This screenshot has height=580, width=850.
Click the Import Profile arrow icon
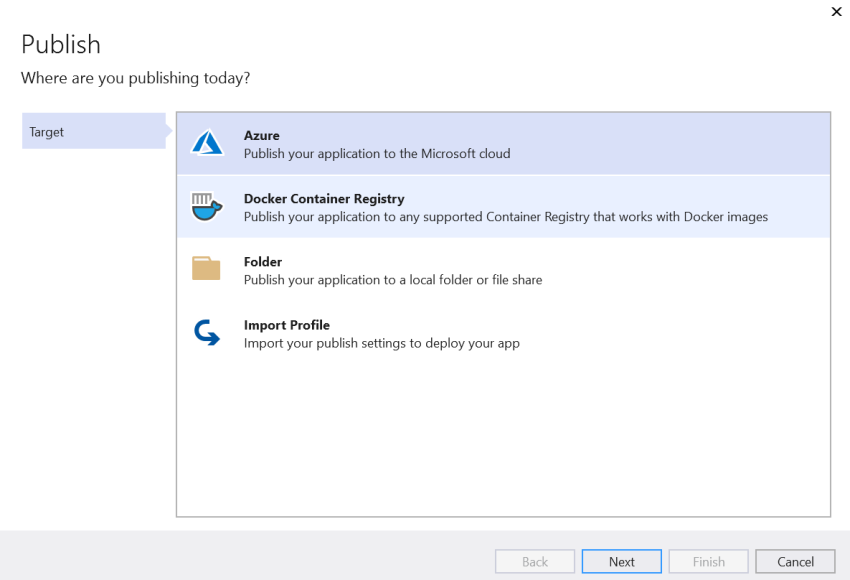pos(206,333)
